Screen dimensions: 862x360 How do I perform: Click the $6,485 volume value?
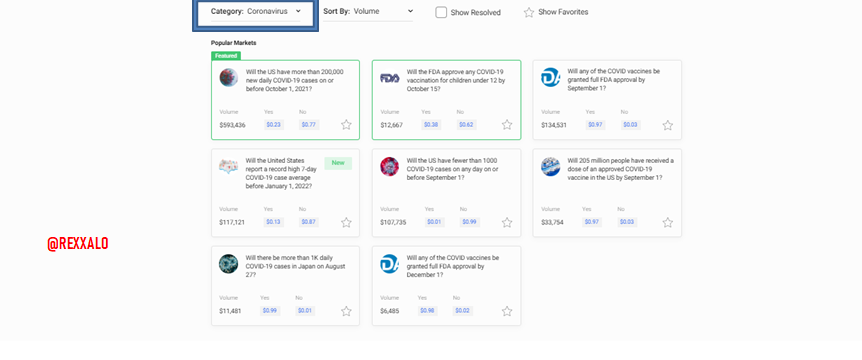(x=390, y=311)
